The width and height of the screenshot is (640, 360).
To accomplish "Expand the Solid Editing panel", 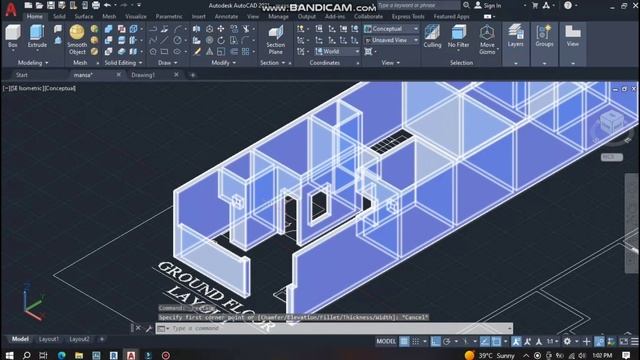I will [x=123, y=63].
